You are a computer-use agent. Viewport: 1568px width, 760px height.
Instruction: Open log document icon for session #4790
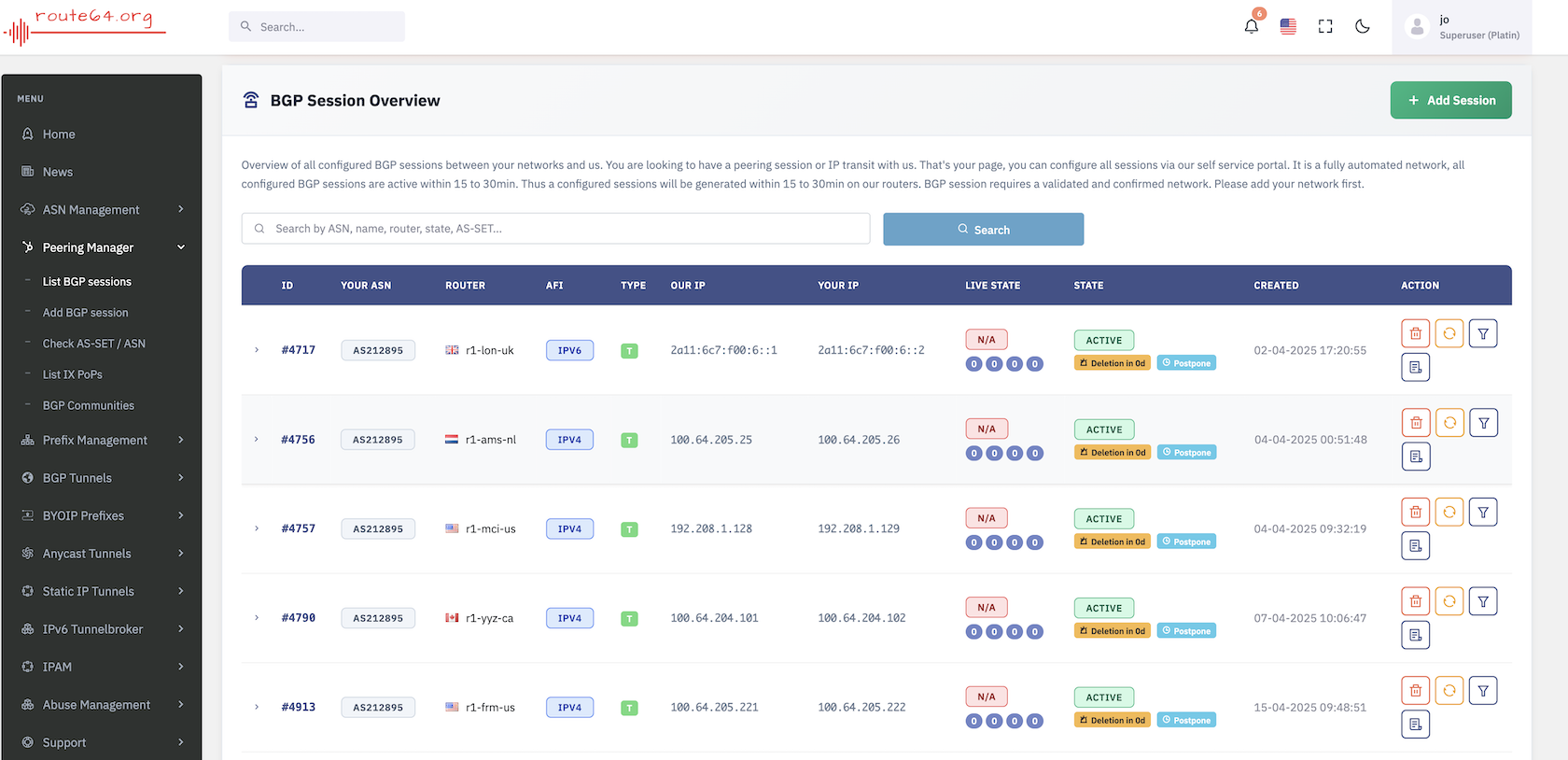click(x=1416, y=635)
